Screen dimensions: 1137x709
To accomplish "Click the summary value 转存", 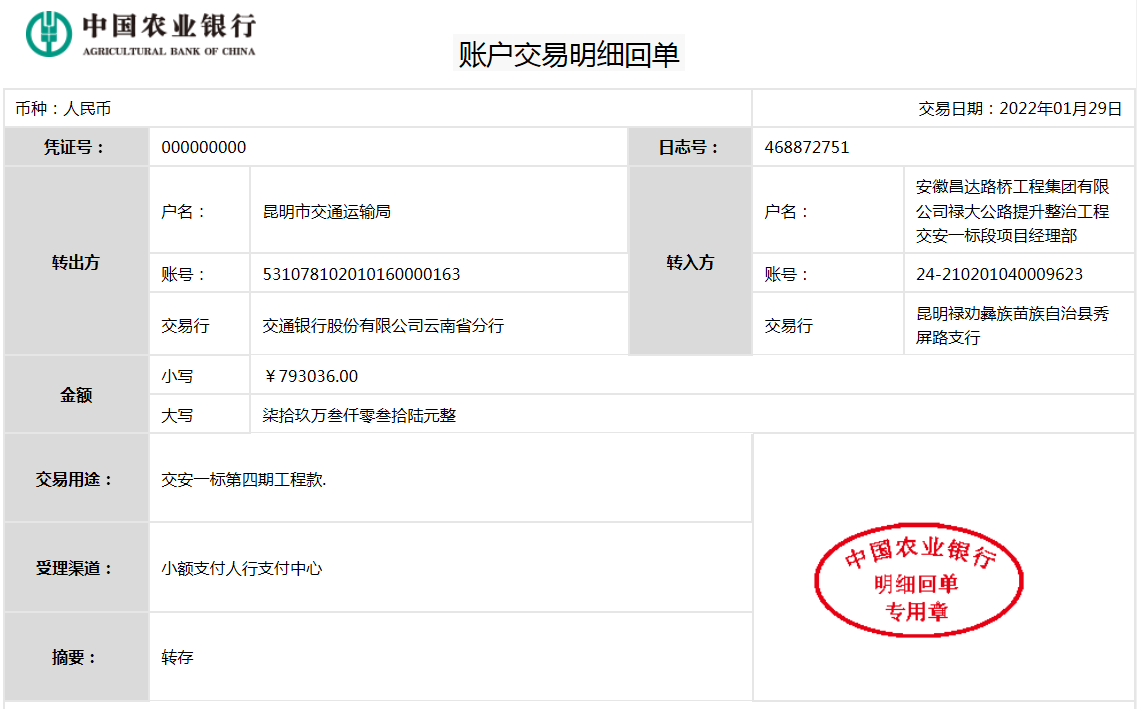I will click(177, 658).
